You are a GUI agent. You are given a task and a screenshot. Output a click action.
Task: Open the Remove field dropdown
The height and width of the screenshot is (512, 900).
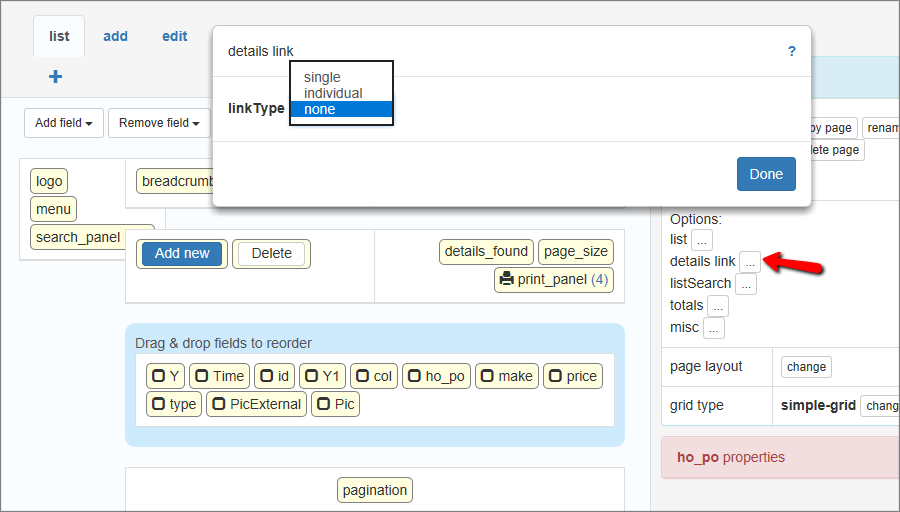click(159, 123)
